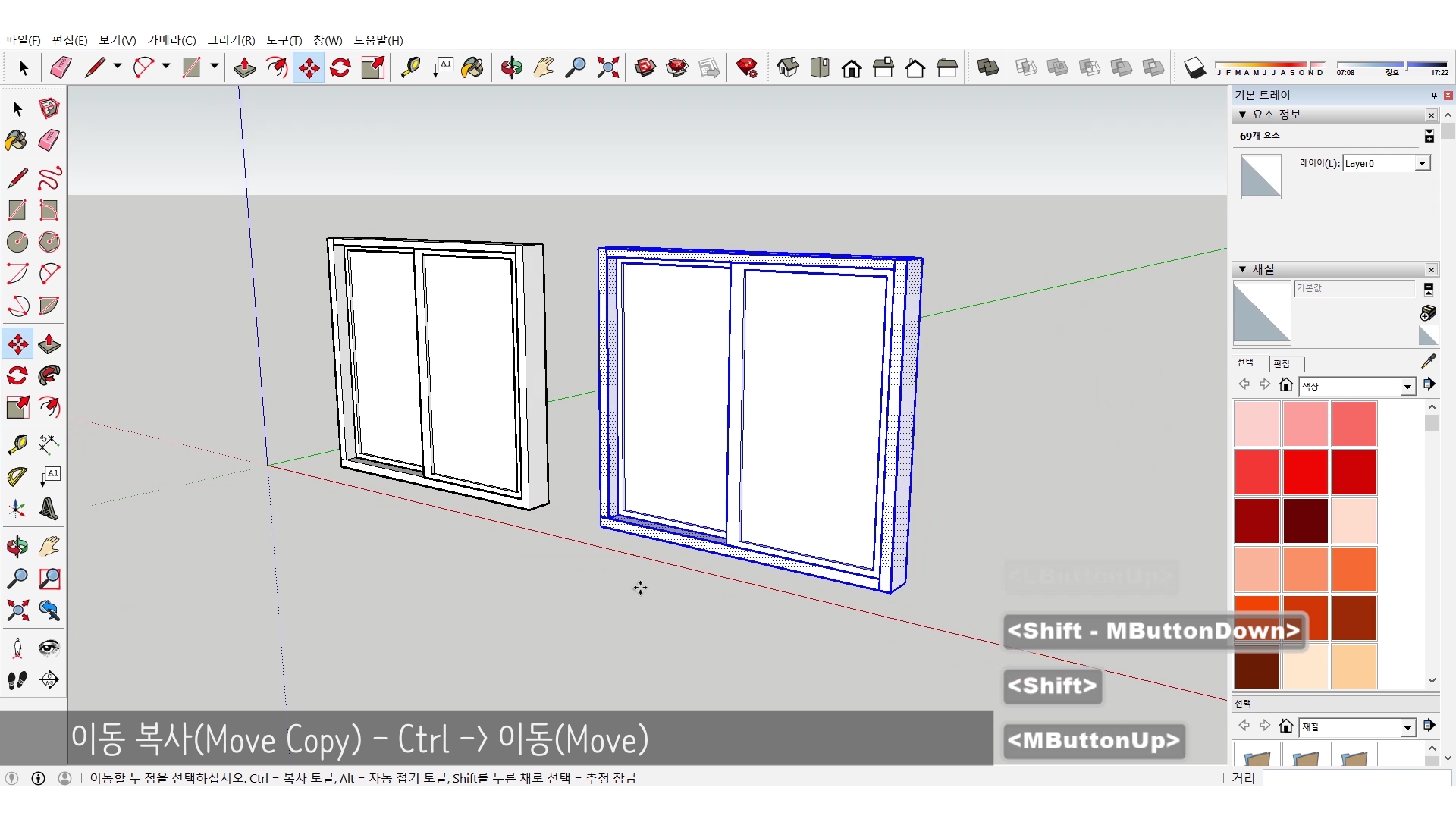Go to materials home list button
The image size is (1456, 819).
coord(1285,385)
